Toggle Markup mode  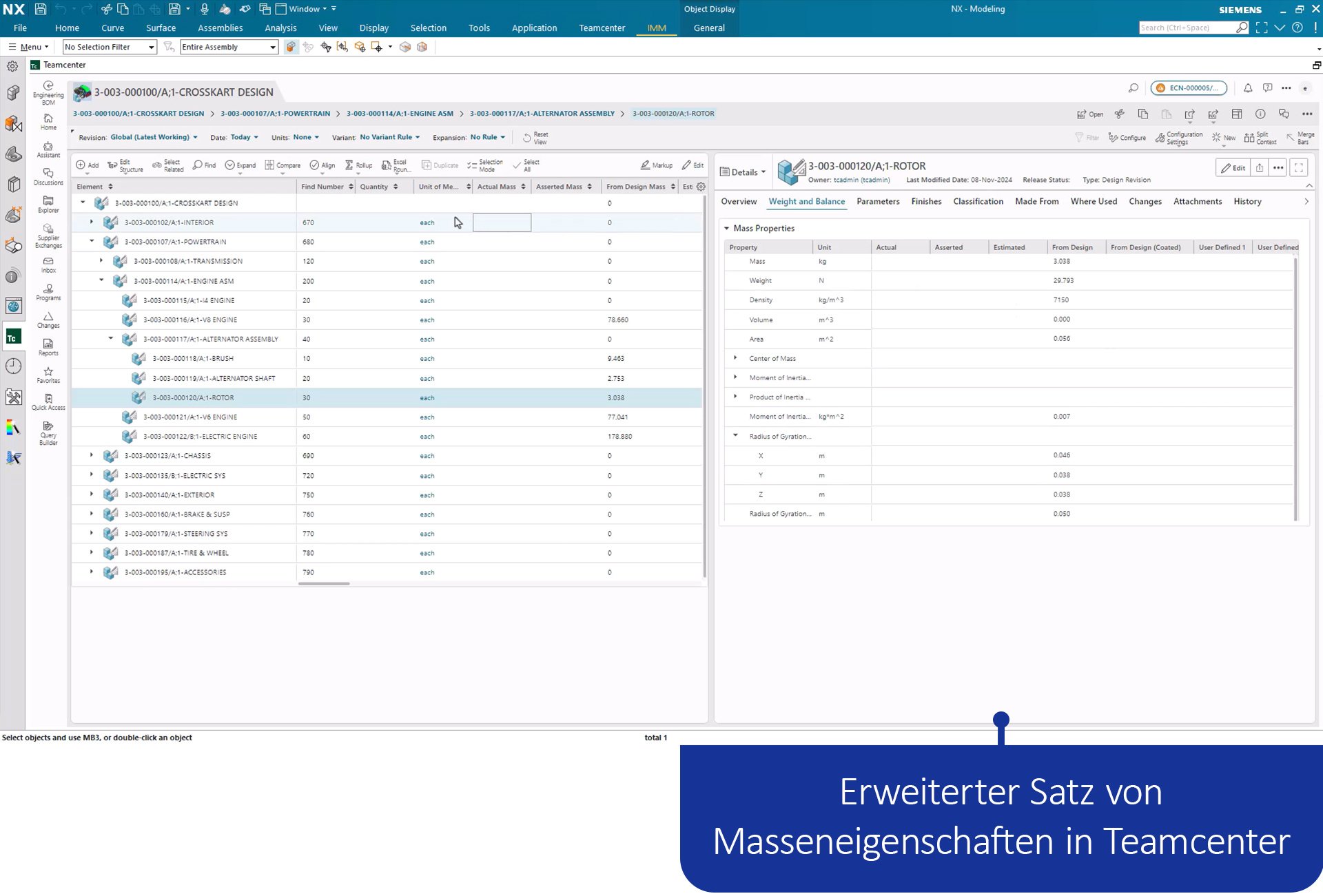click(656, 165)
